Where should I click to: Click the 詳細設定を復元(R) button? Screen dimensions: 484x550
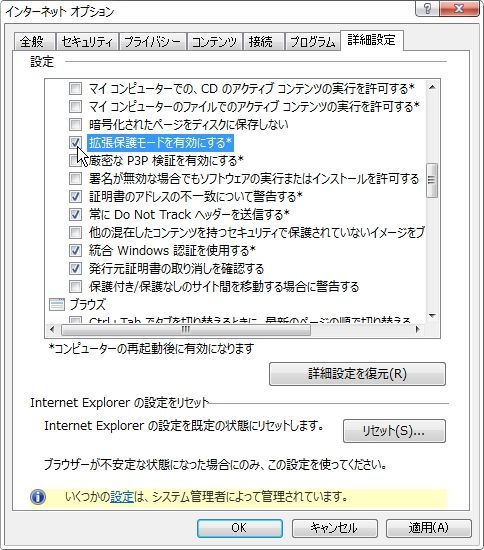(x=357, y=374)
